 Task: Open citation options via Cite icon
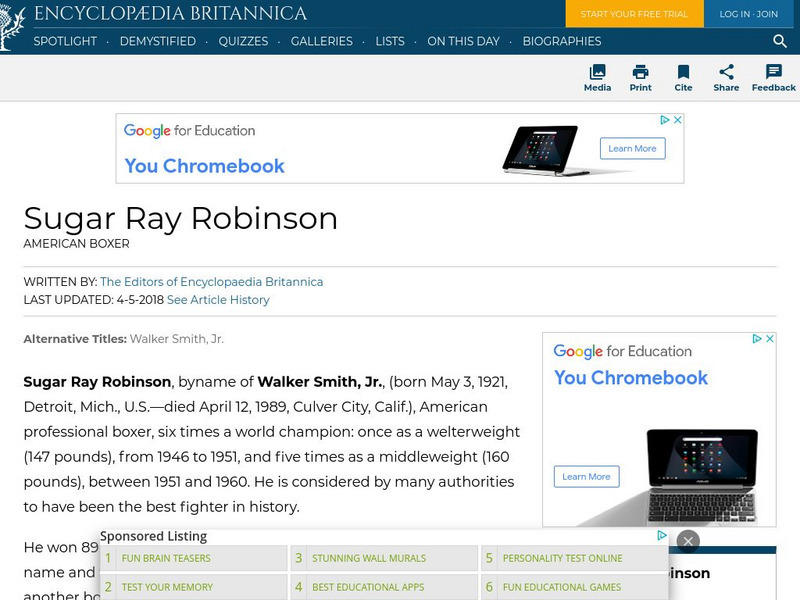[684, 78]
